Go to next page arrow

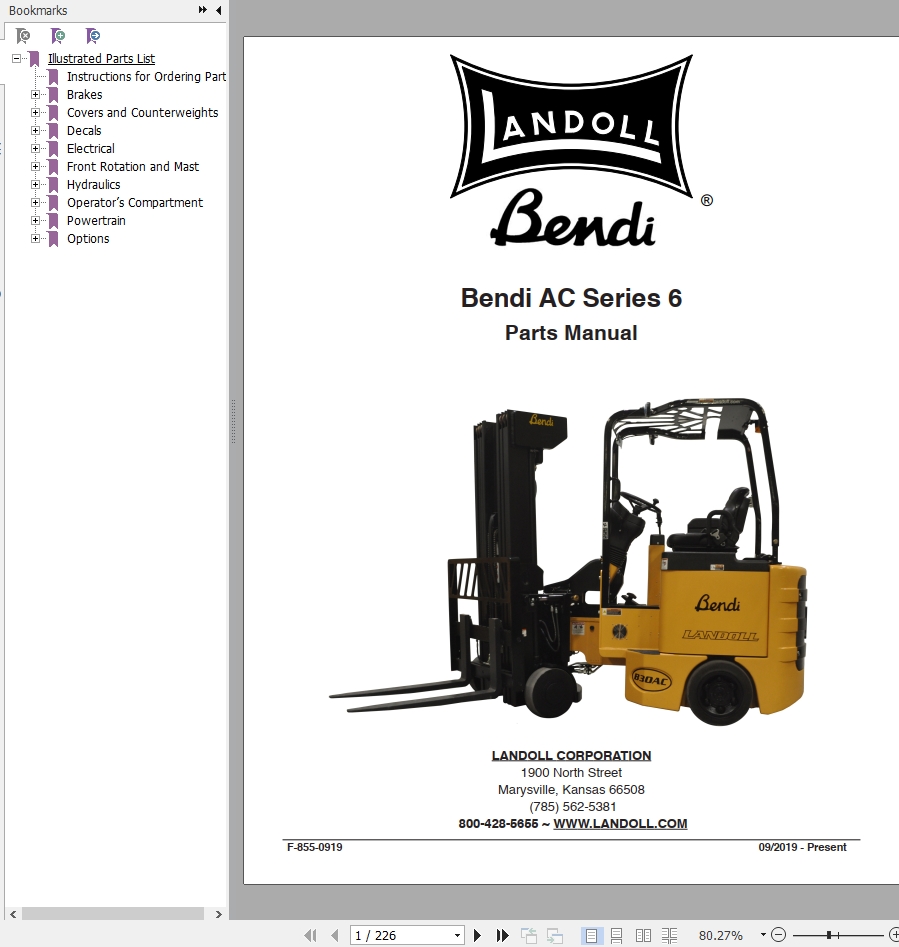(x=477, y=936)
